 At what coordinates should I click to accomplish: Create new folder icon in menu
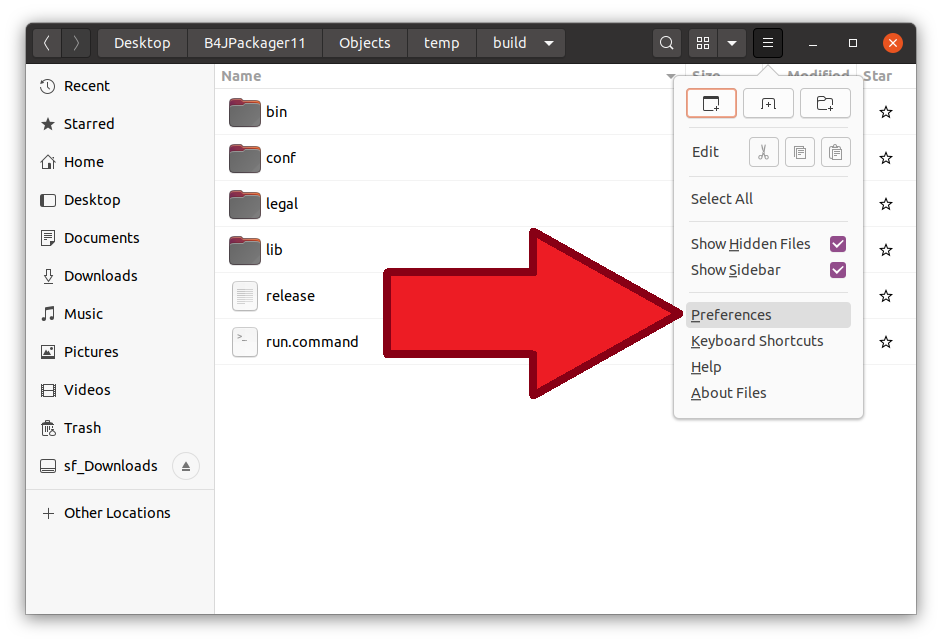(x=825, y=103)
